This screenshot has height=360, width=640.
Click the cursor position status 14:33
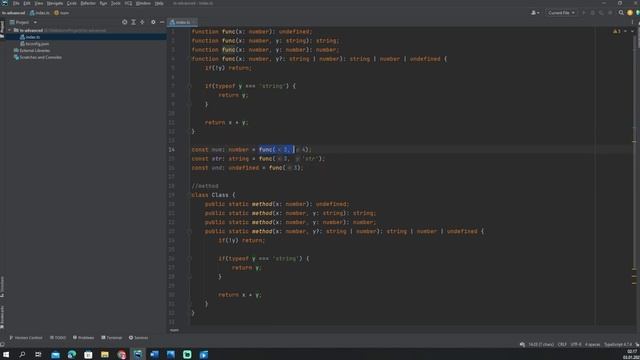(x=541, y=345)
